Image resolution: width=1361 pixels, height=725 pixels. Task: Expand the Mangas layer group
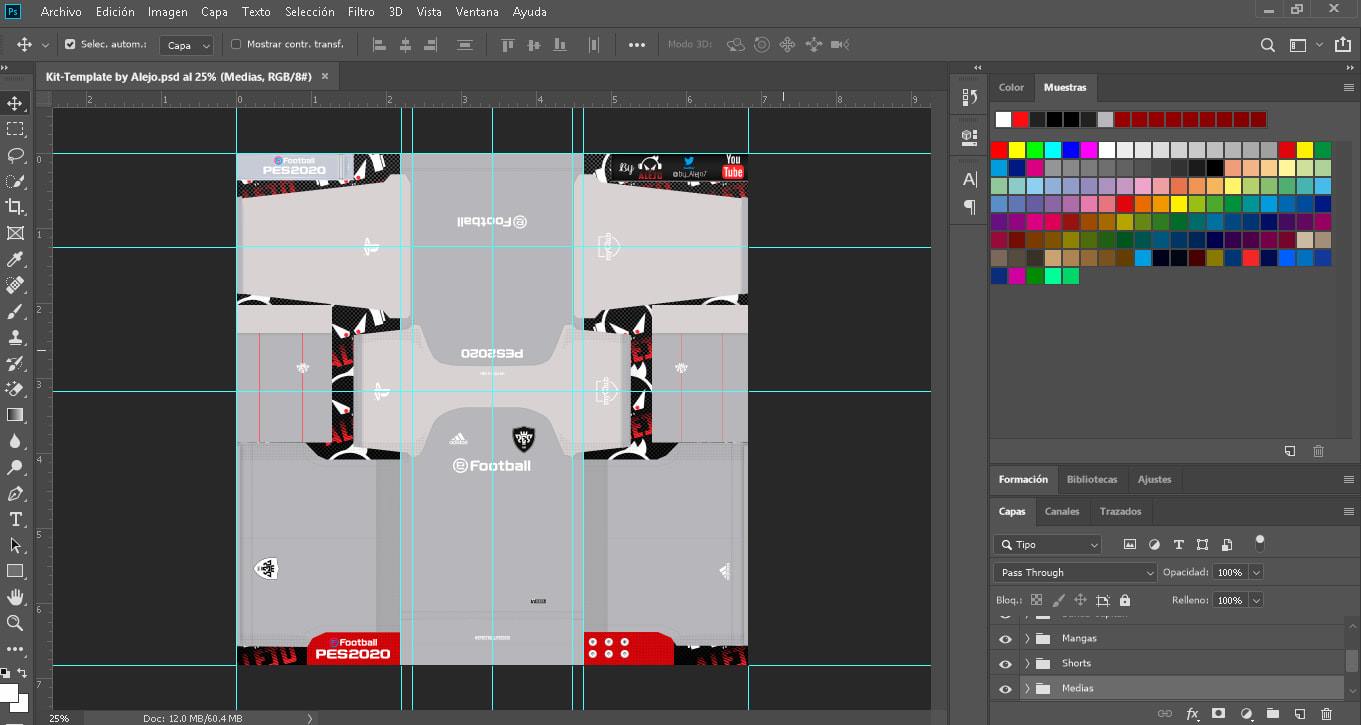pyautogui.click(x=1027, y=638)
